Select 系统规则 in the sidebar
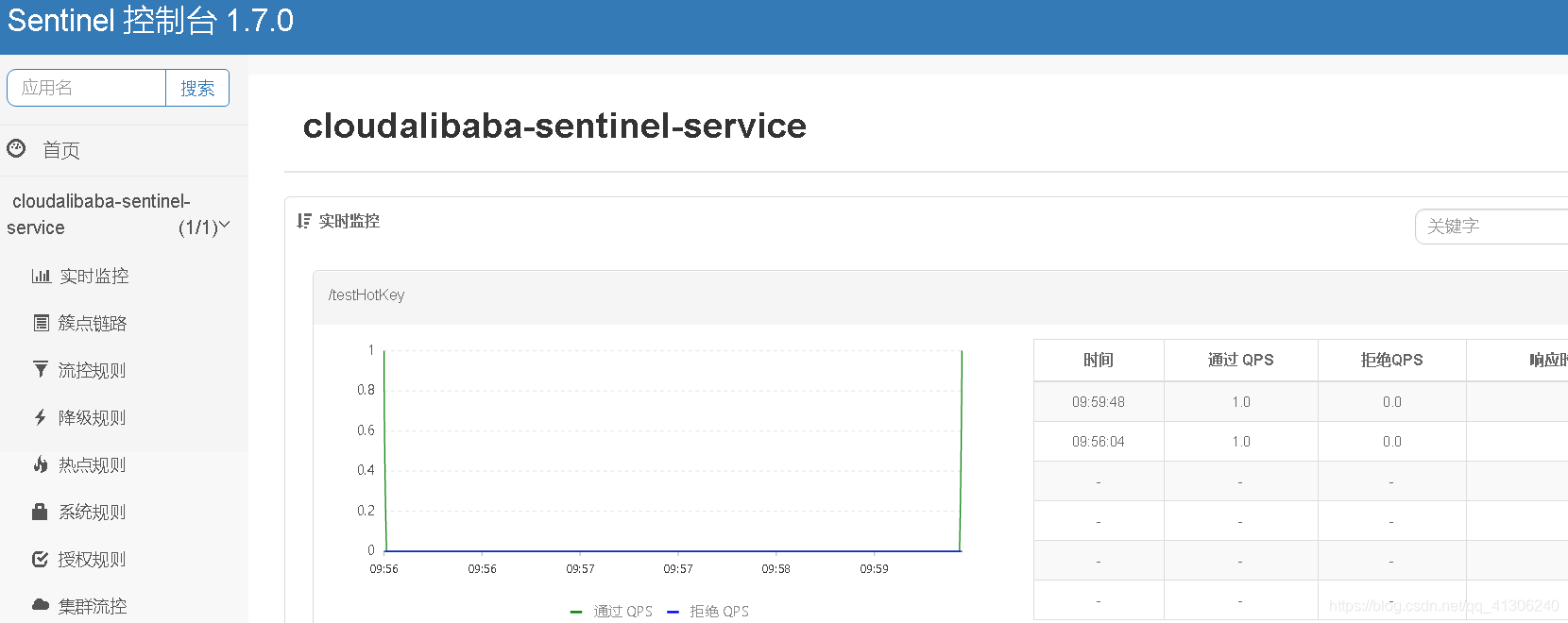 pyautogui.click(x=92, y=512)
